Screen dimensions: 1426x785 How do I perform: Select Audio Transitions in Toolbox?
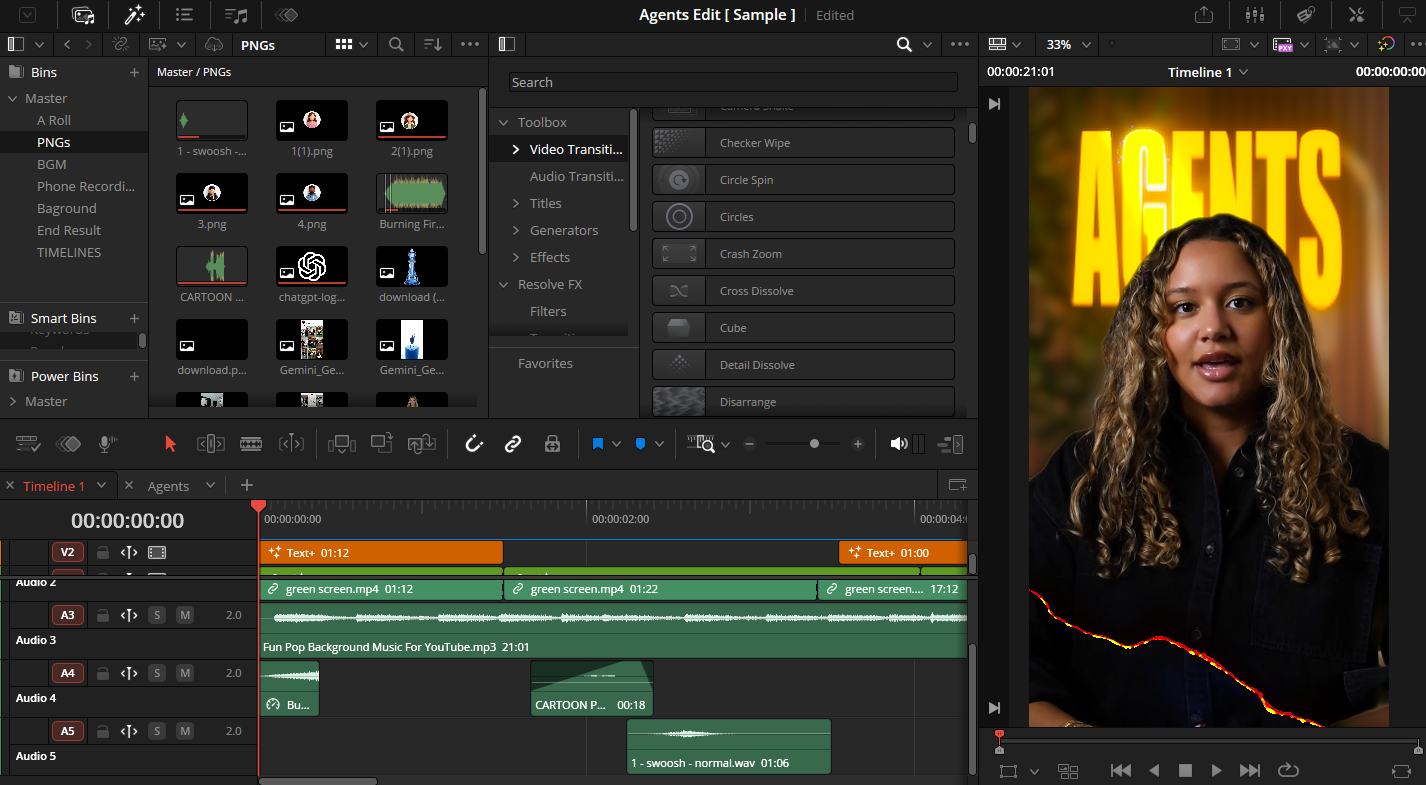coord(577,176)
